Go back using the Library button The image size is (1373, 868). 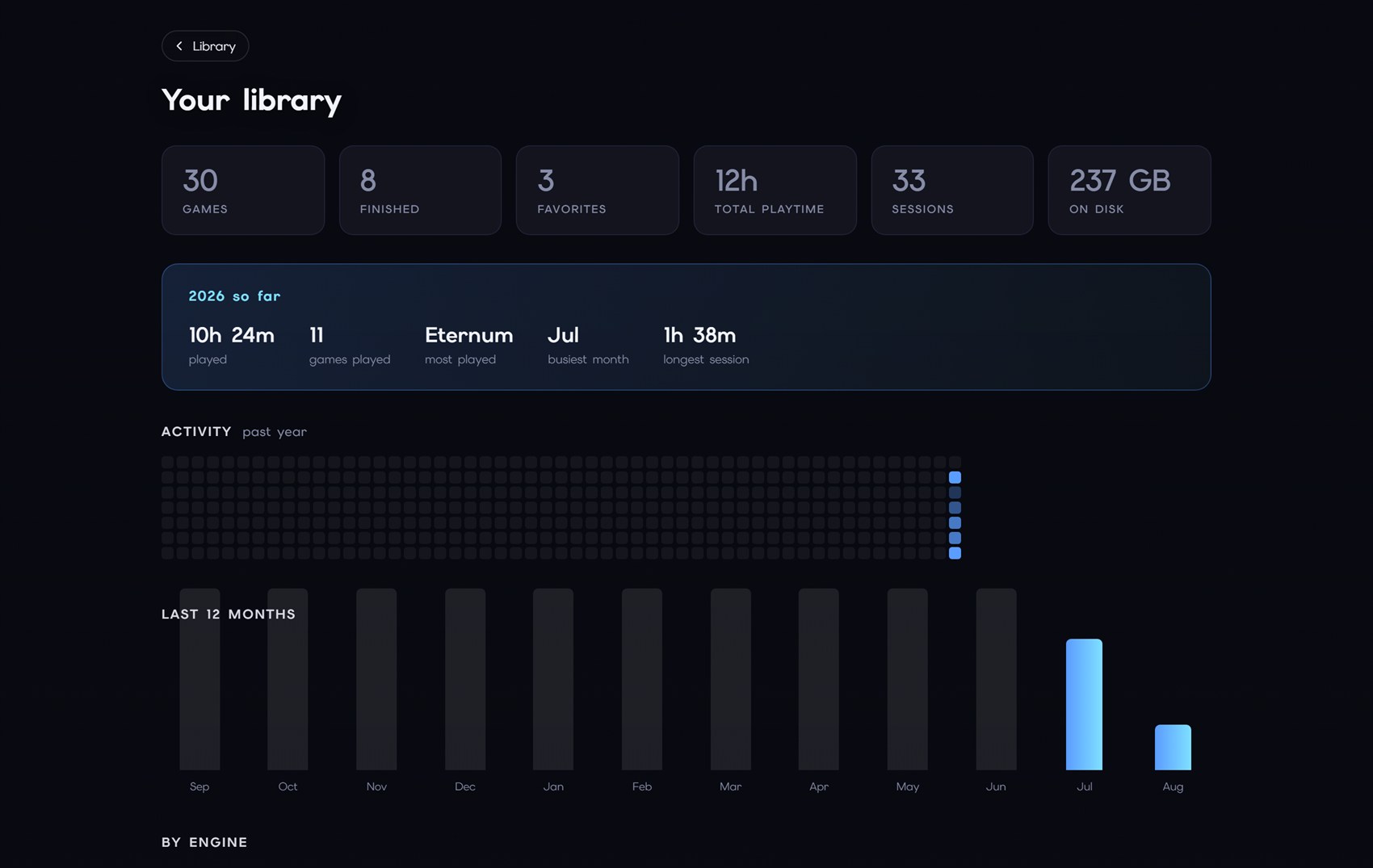205,46
